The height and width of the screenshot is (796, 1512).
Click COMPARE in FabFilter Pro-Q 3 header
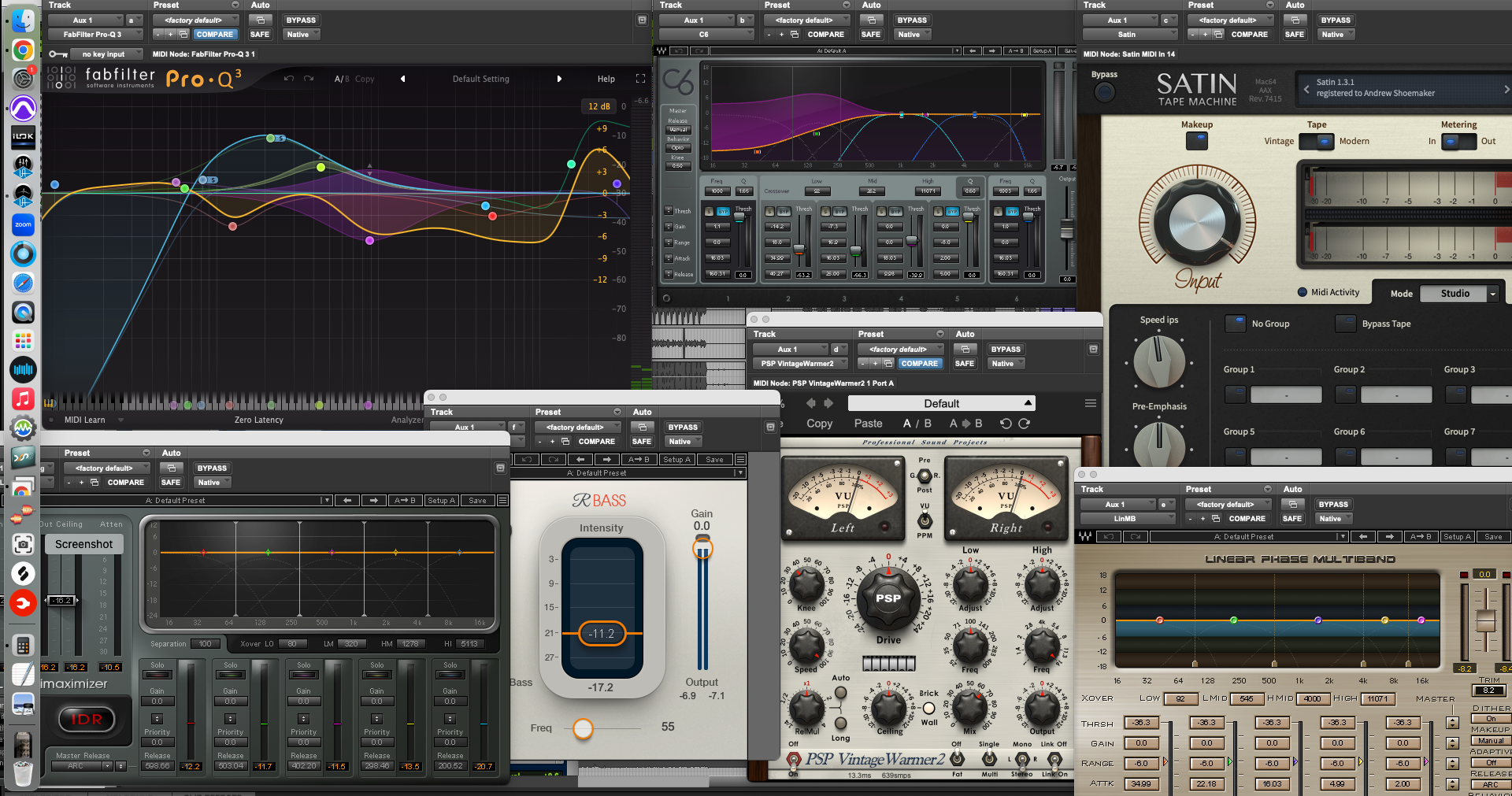tap(214, 35)
